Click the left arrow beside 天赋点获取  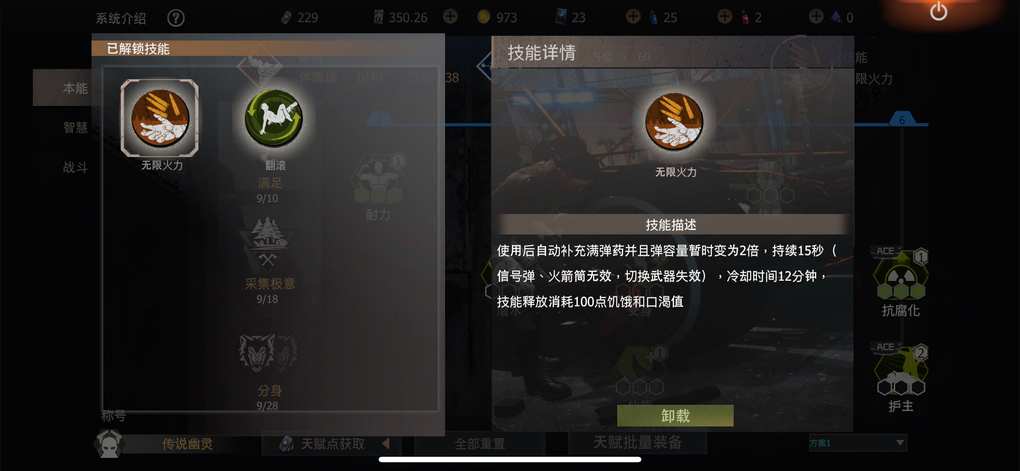(x=385, y=444)
